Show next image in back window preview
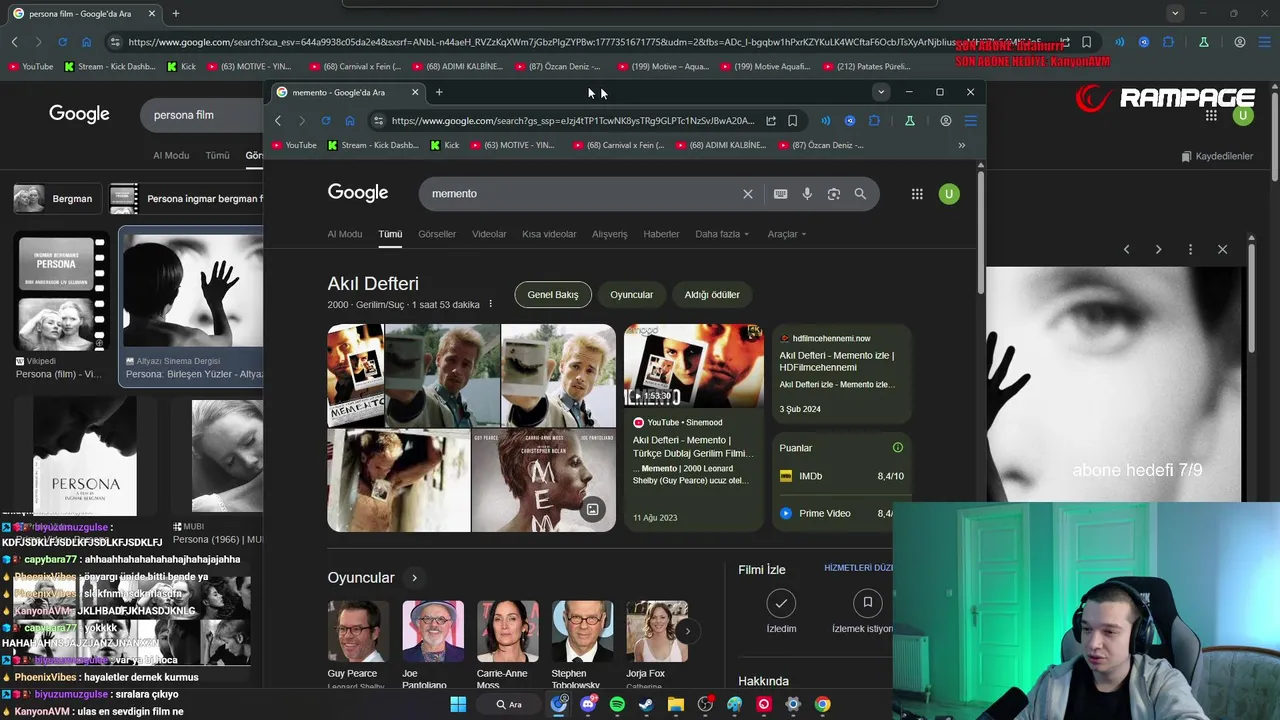The width and height of the screenshot is (1280, 720). point(1158,249)
